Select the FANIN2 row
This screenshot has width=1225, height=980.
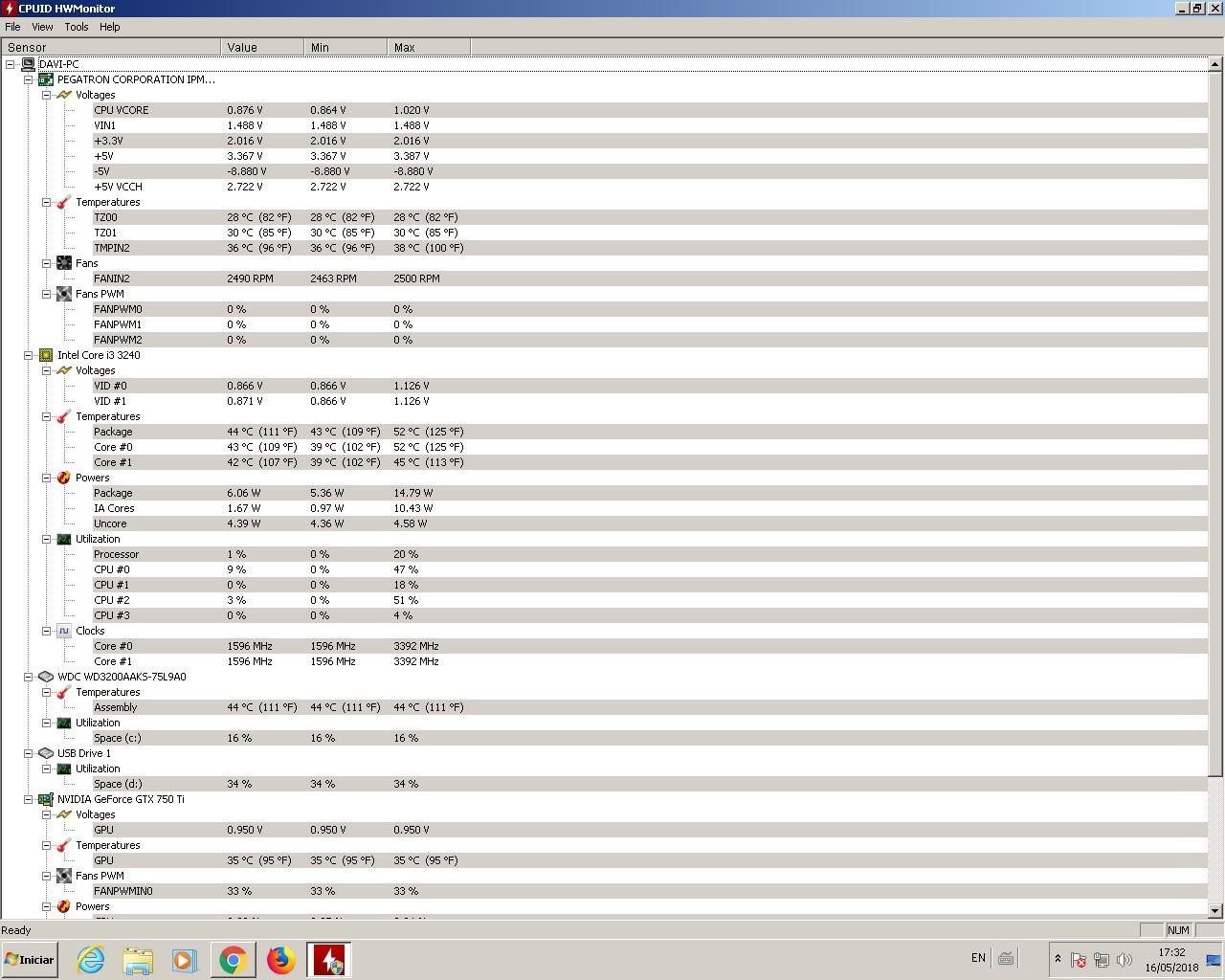point(650,278)
